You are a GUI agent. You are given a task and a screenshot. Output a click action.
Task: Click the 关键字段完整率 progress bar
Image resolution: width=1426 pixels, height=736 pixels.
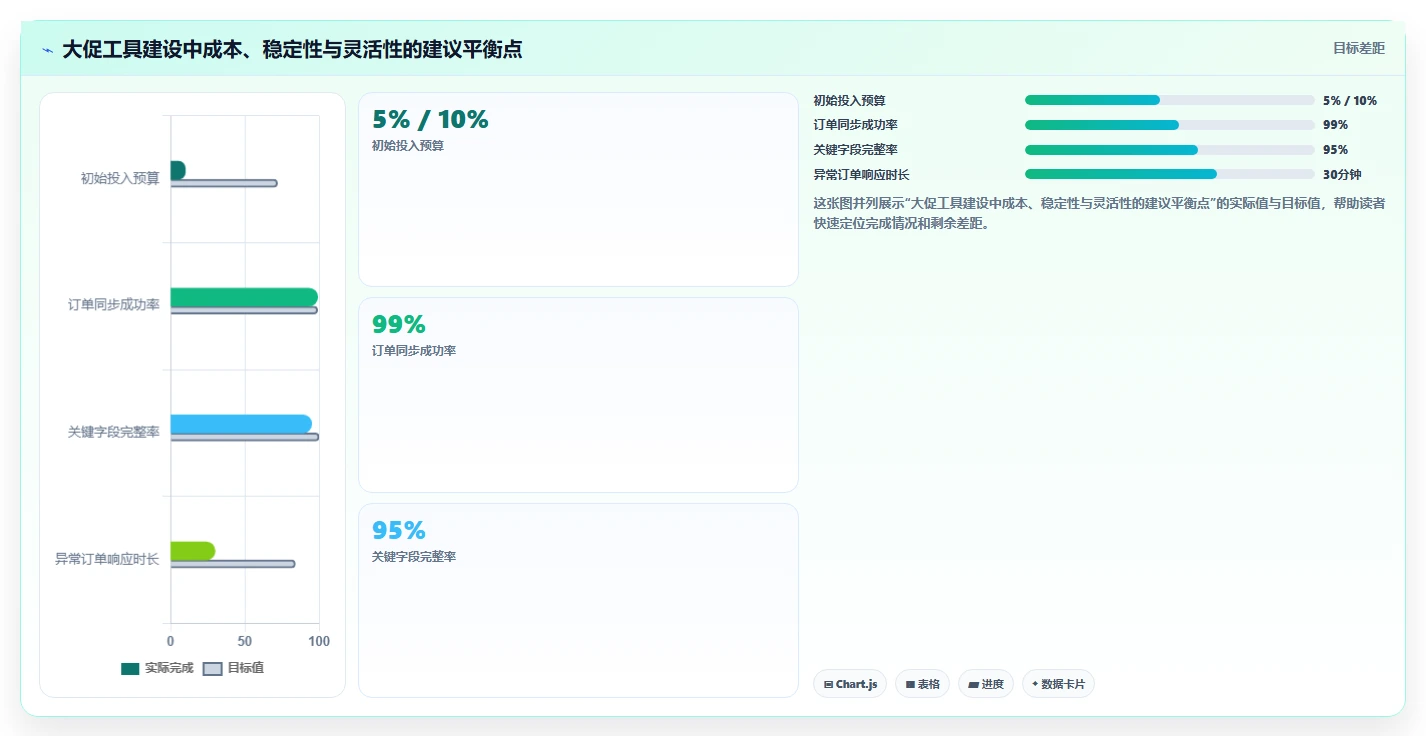(1169, 150)
